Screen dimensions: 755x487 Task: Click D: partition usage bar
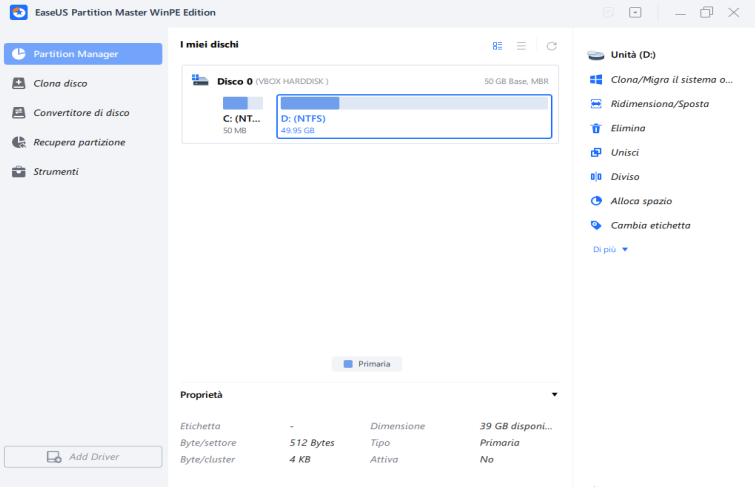pos(414,103)
